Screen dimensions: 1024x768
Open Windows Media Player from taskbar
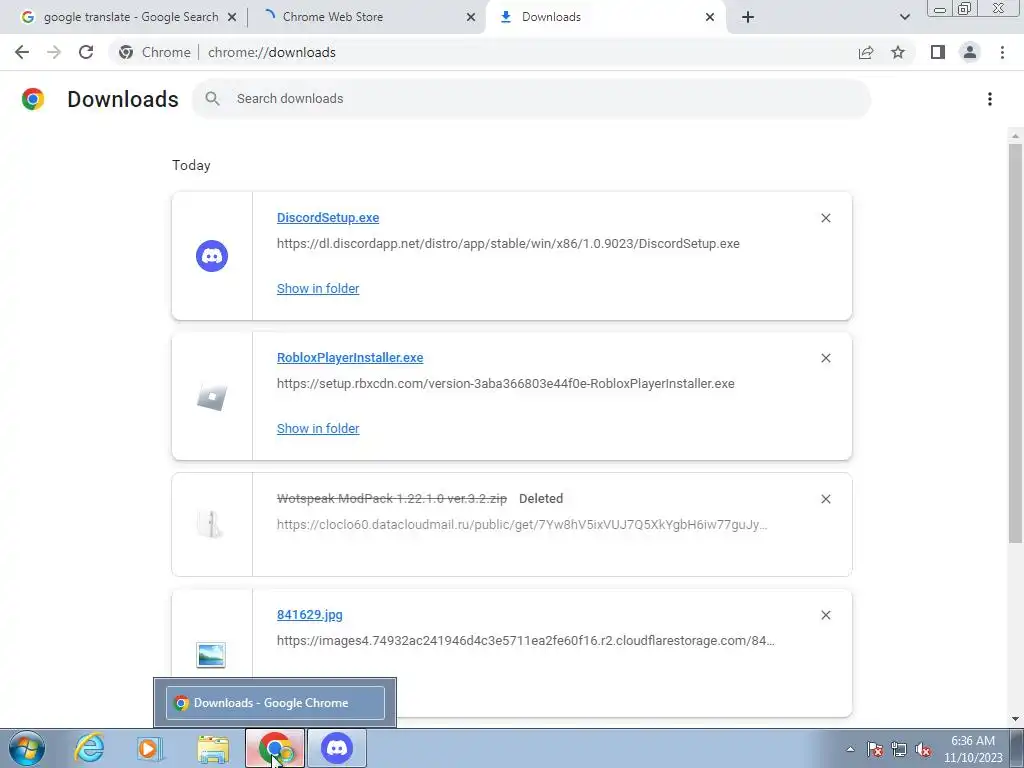tap(150, 748)
